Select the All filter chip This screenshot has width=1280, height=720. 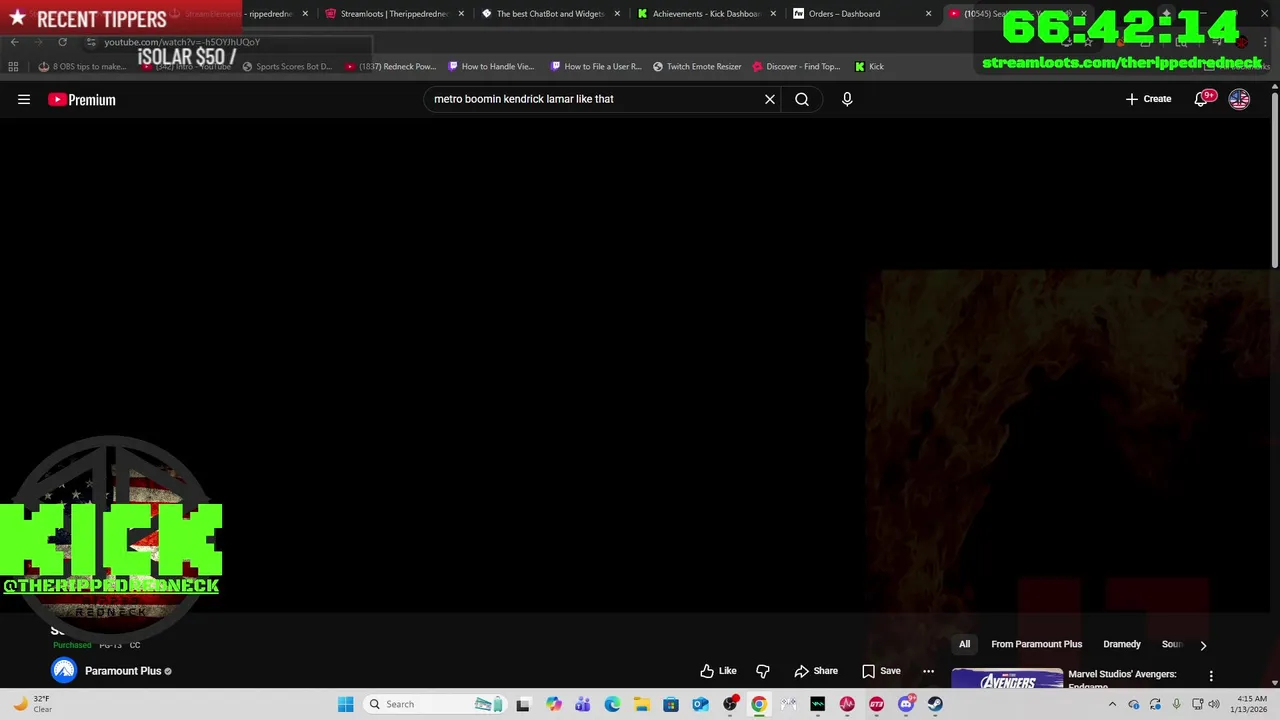(964, 644)
